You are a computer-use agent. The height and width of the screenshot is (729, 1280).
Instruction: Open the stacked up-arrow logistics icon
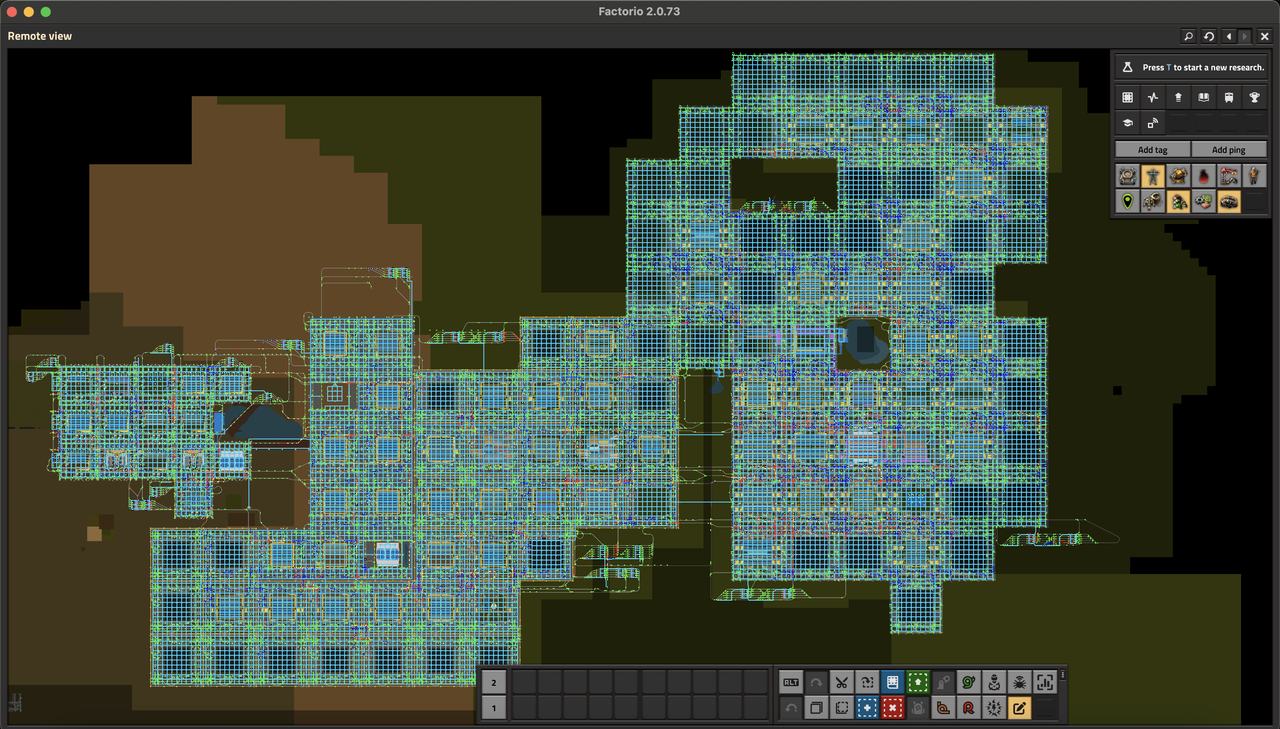(x=1179, y=97)
